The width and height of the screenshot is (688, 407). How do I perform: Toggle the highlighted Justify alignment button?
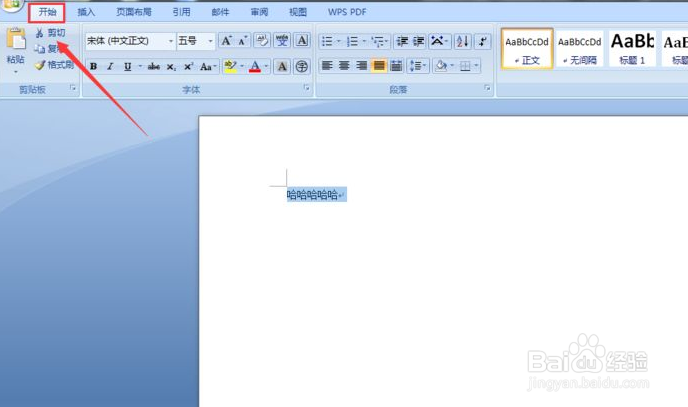tap(379, 66)
